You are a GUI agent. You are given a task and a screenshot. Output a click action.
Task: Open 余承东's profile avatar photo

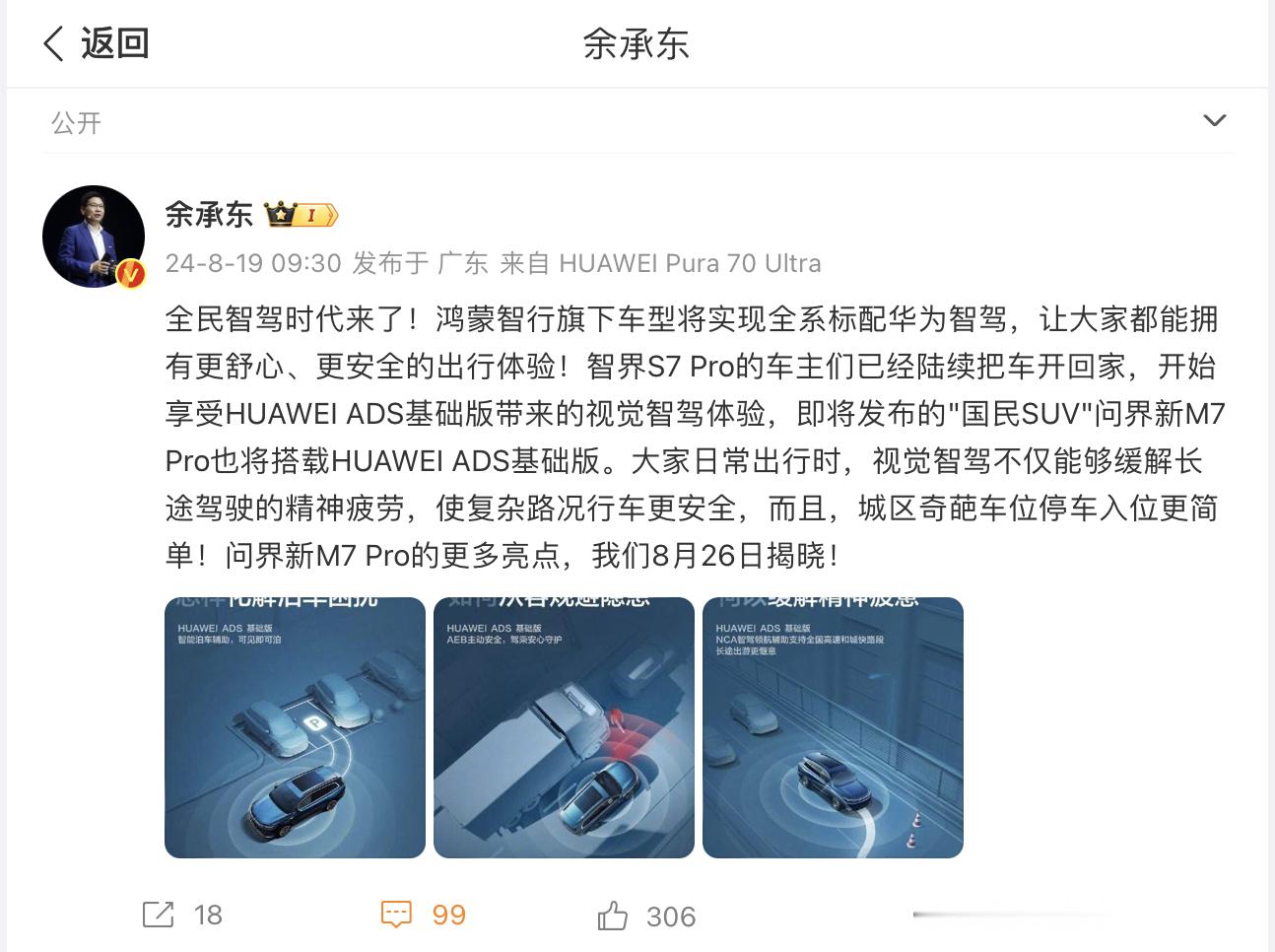tap(94, 237)
